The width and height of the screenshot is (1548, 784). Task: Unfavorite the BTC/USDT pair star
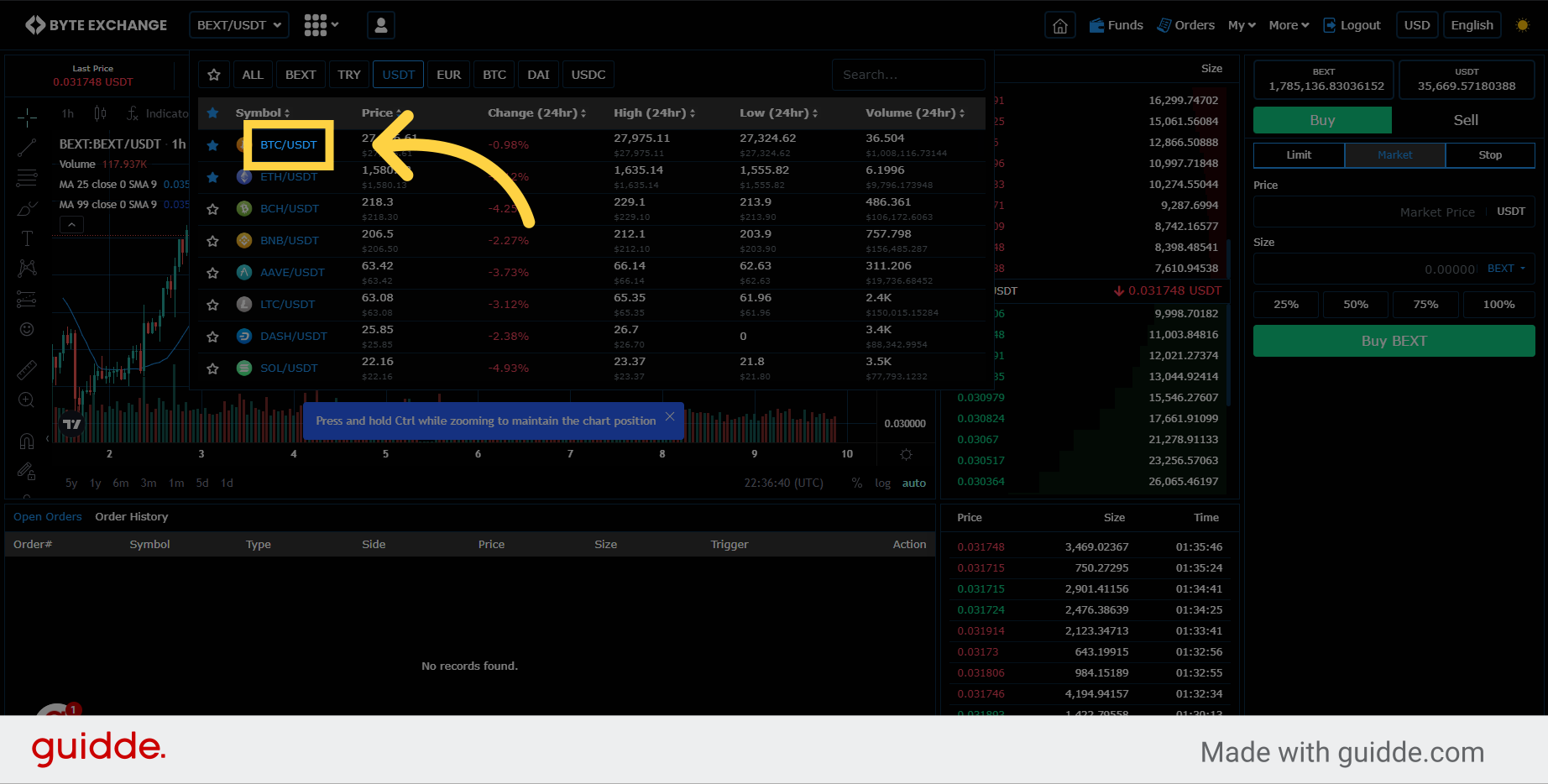[x=213, y=145]
